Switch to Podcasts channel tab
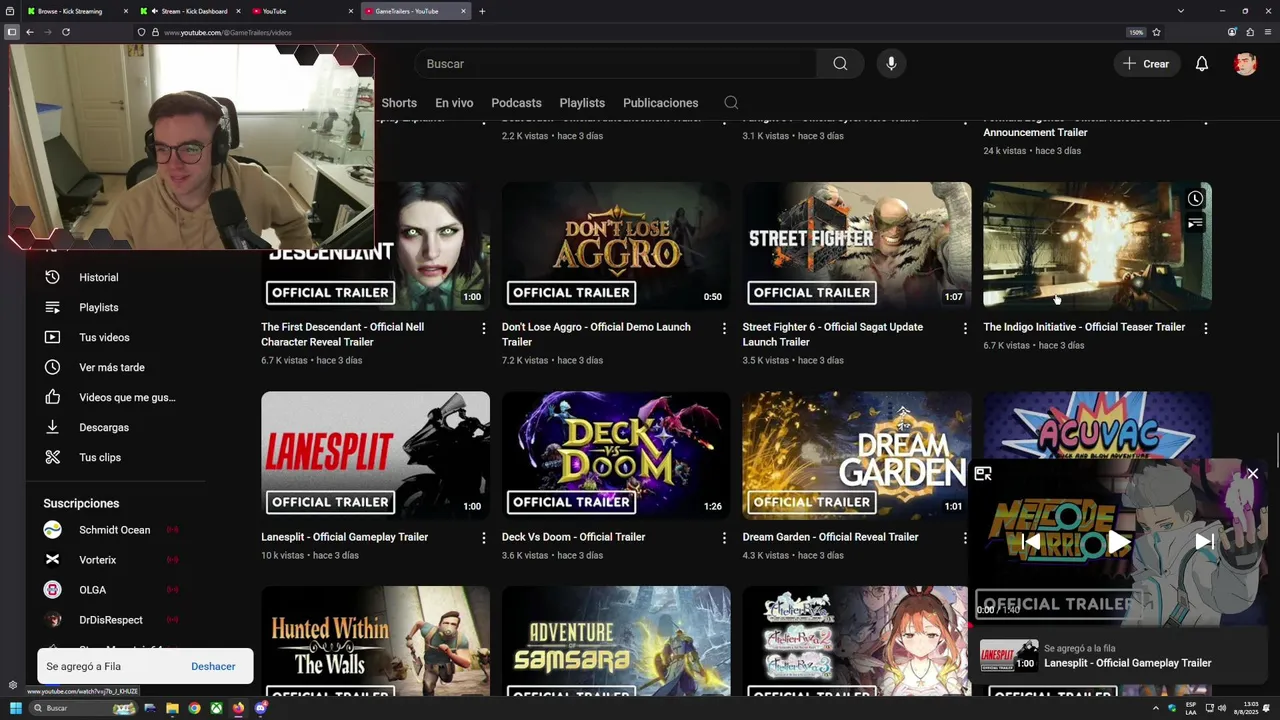Image resolution: width=1280 pixels, height=720 pixels. 516,103
